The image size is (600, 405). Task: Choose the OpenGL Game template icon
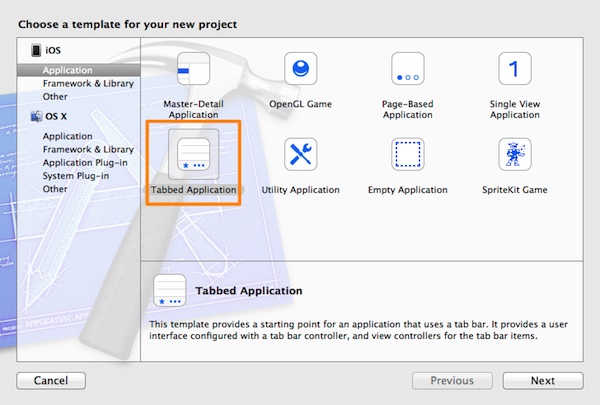(300, 71)
